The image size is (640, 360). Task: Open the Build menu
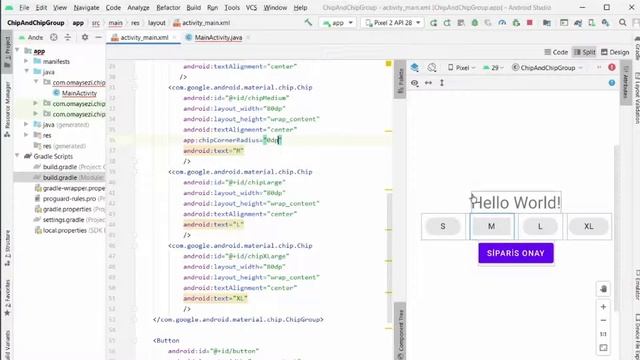[193, 7]
